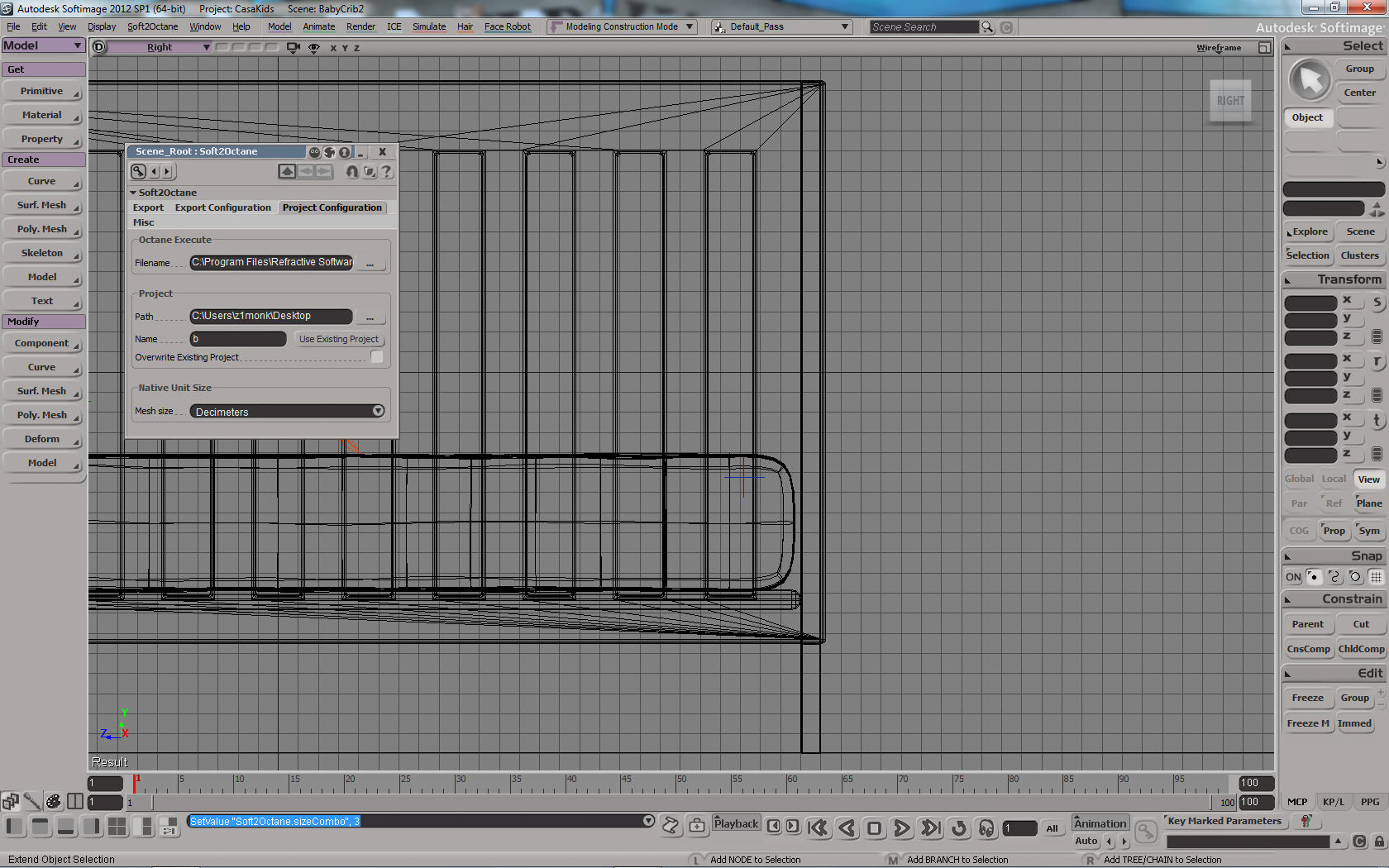Click the Explore button
Image resolution: width=1389 pixels, height=868 pixels.
click(x=1308, y=231)
